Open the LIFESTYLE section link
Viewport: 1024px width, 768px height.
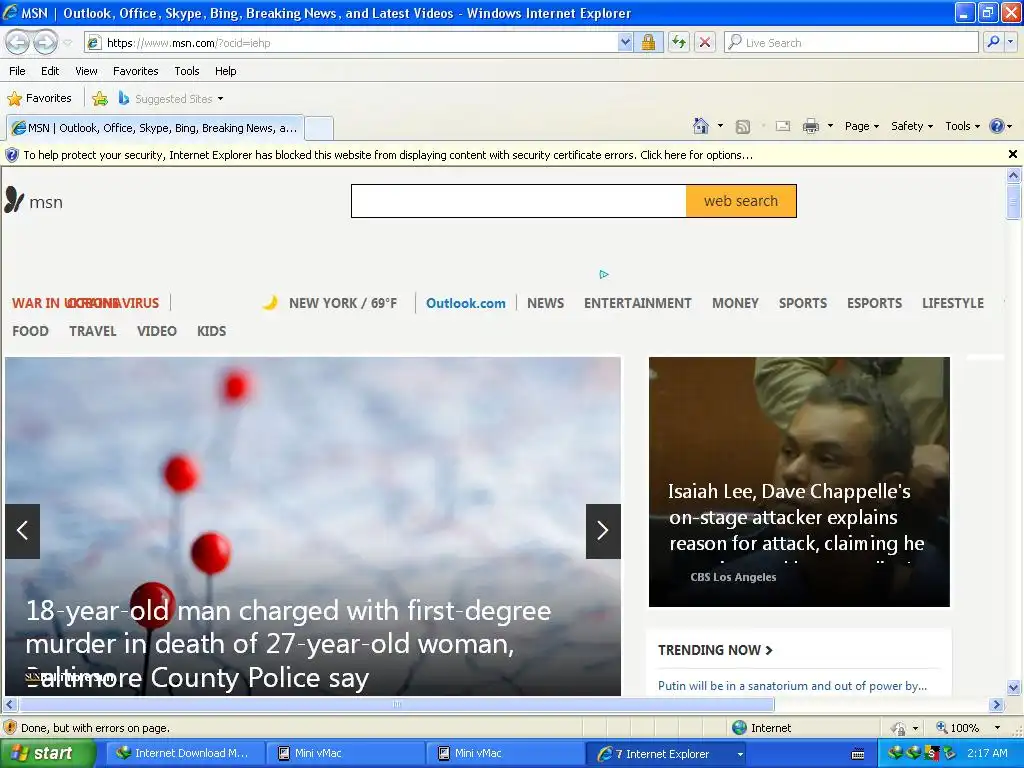(x=953, y=303)
